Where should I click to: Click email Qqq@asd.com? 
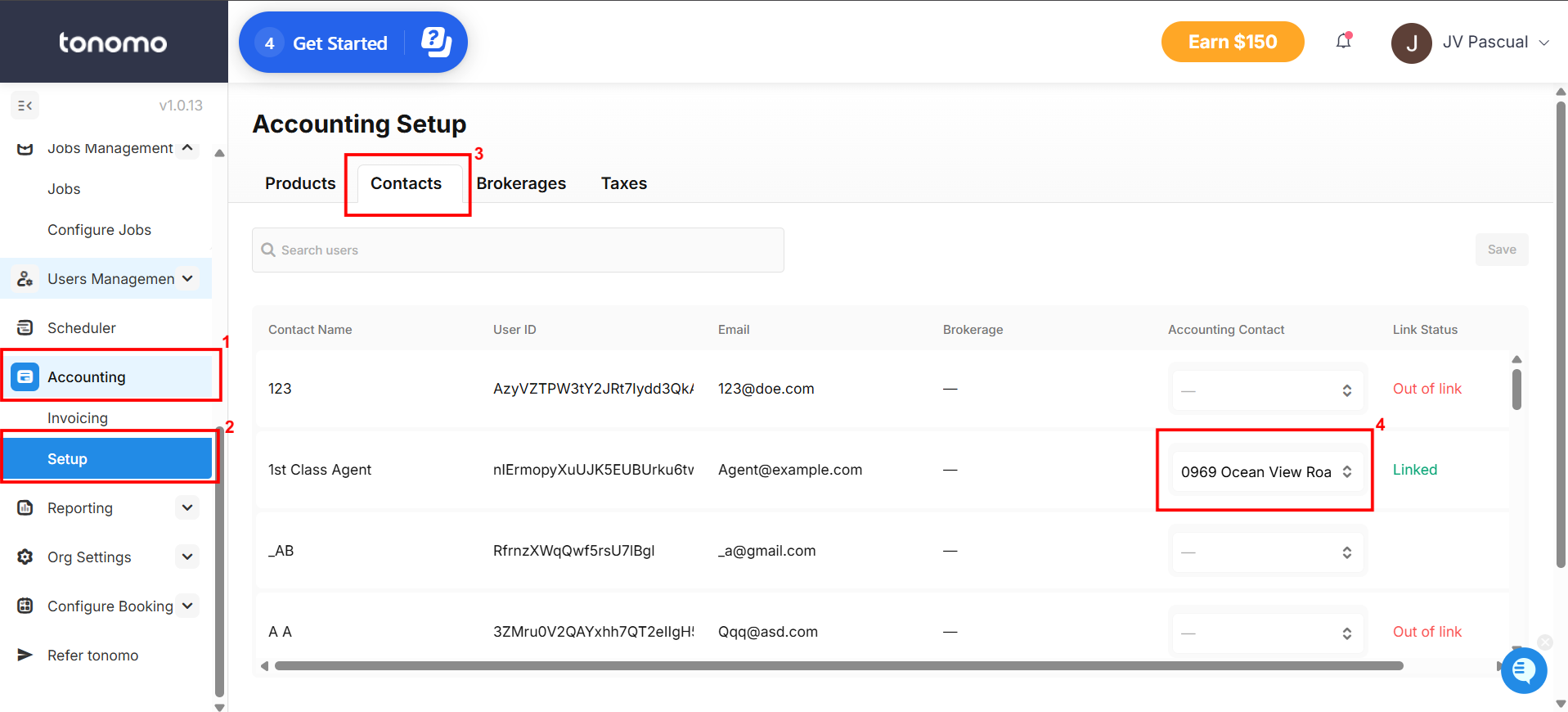(x=767, y=632)
